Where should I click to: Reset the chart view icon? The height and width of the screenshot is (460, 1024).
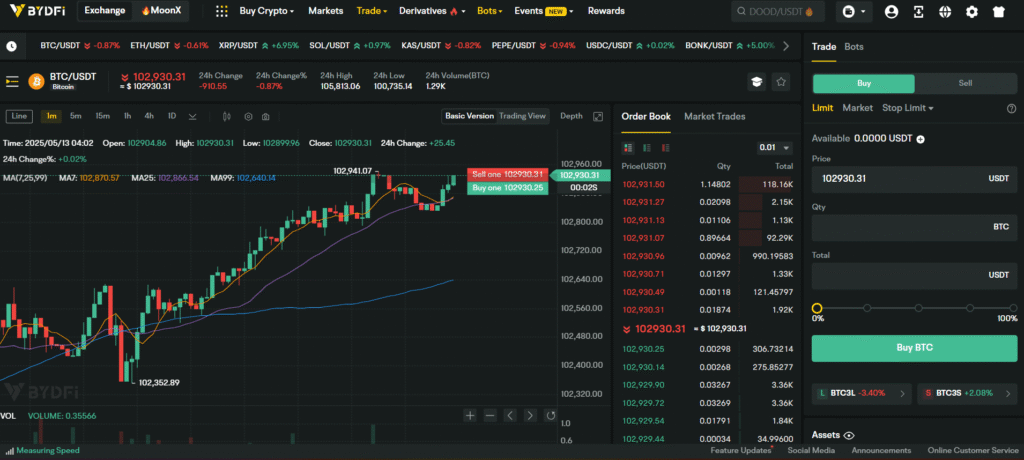(551, 416)
